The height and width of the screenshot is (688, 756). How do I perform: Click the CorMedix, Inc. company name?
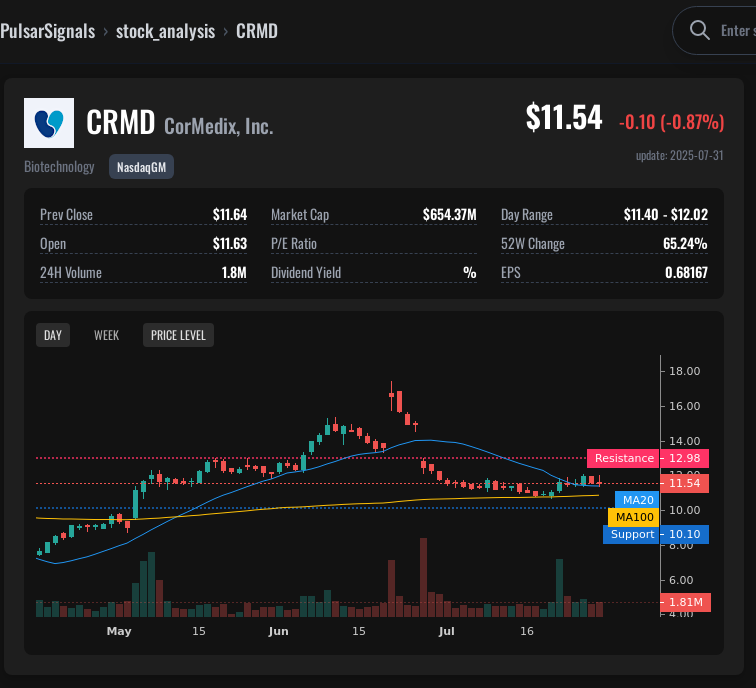[218, 126]
